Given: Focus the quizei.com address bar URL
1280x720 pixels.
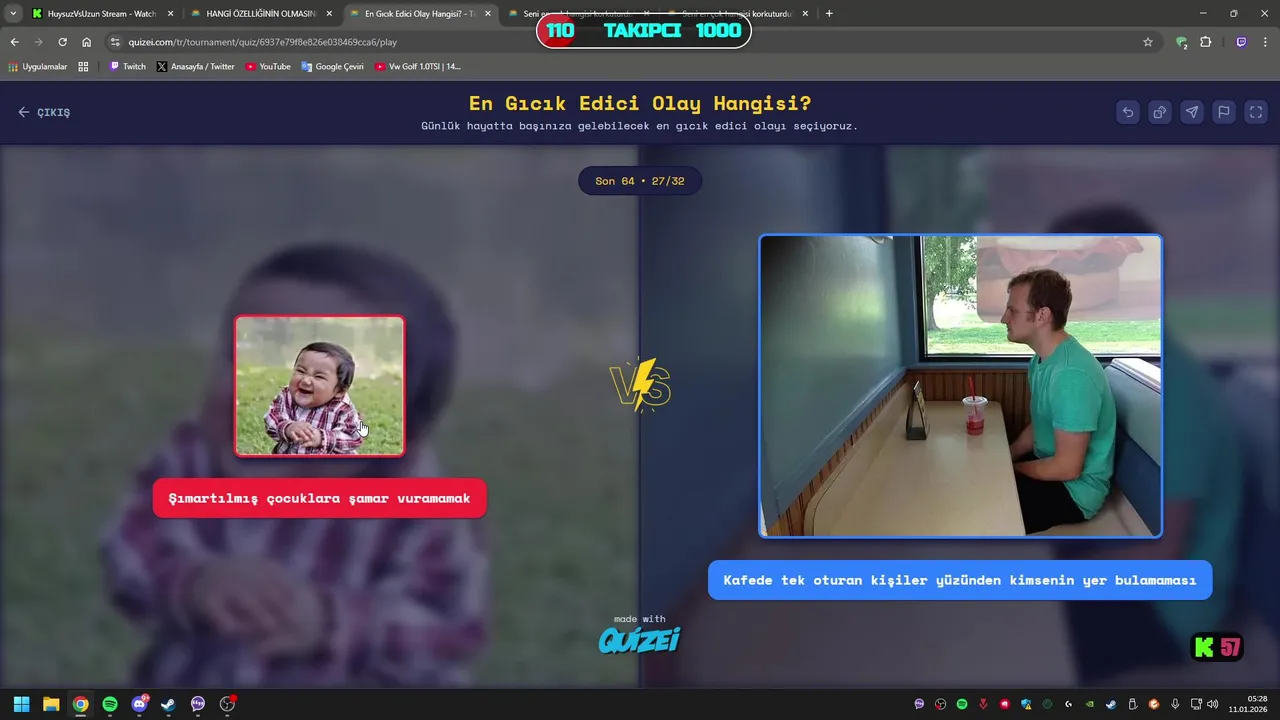Looking at the screenshot, I should 262,42.
